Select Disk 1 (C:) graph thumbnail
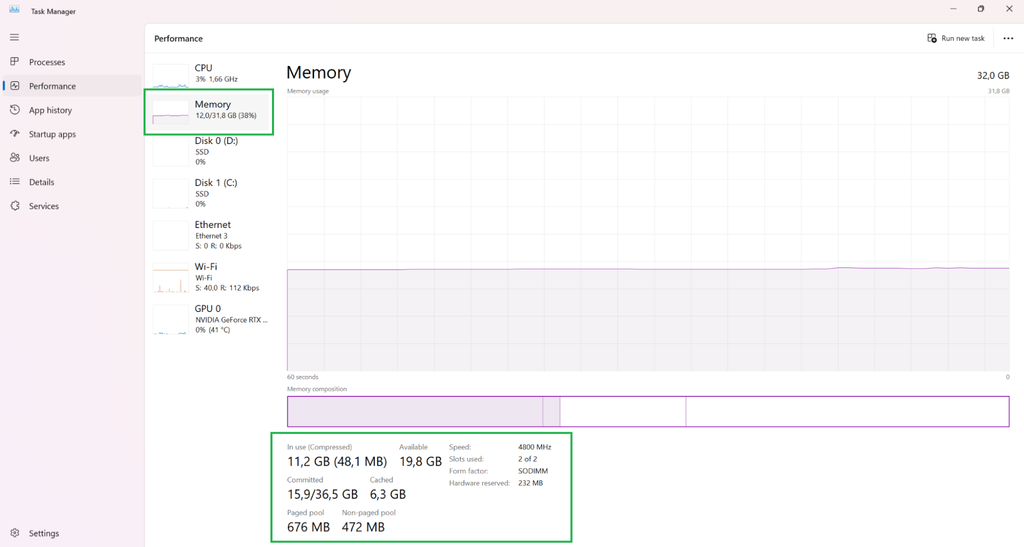Image resolution: width=1024 pixels, height=547 pixels. point(170,193)
